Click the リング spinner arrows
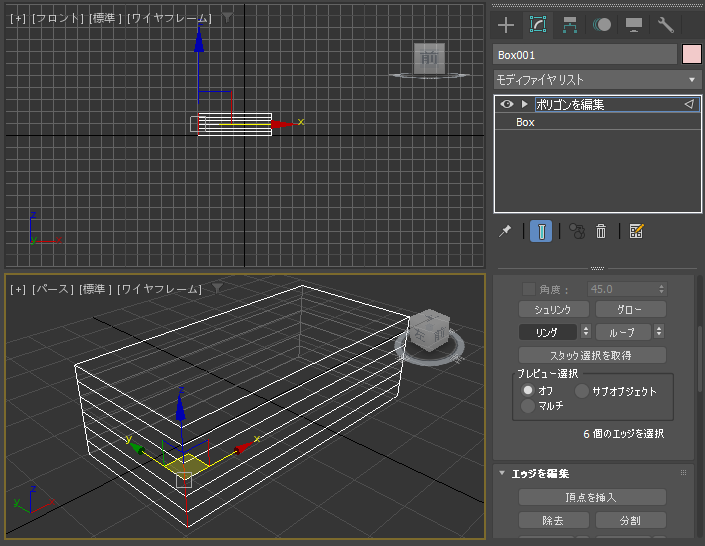Screen dimensions: 705x546 click(585, 332)
